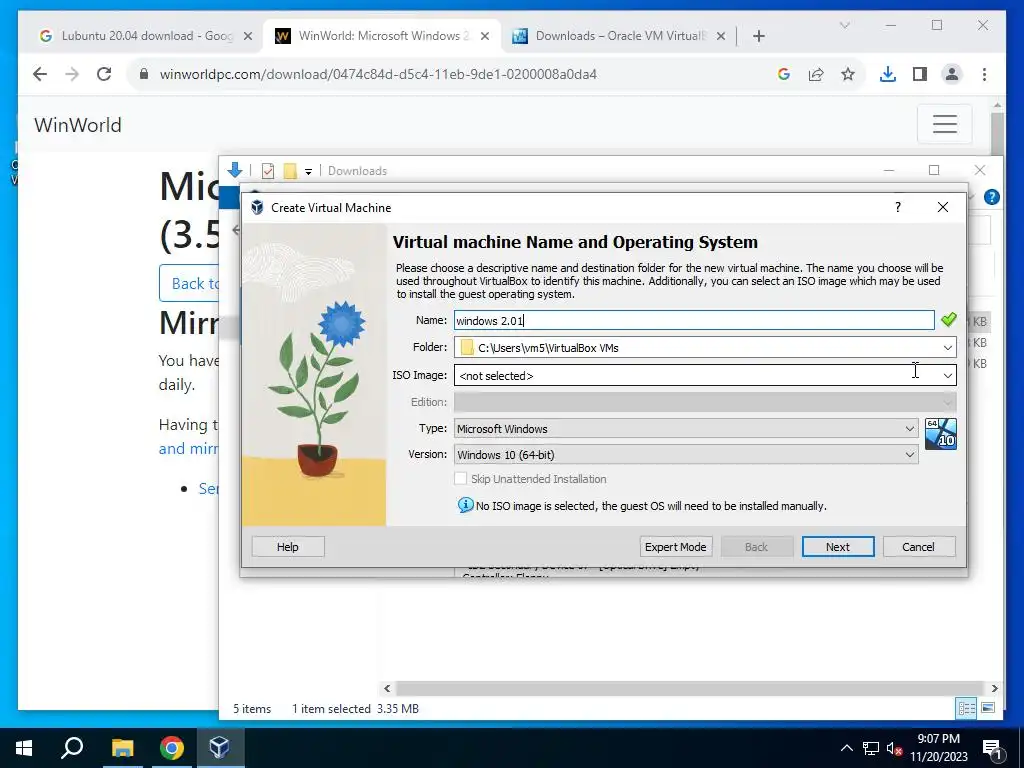Viewport: 1024px width, 768px height.
Task: Switch Downloads window to details view
Action: (x=967, y=708)
